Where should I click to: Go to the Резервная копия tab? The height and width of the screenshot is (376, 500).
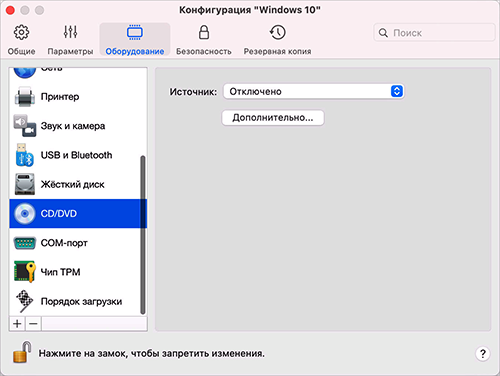tap(277, 39)
